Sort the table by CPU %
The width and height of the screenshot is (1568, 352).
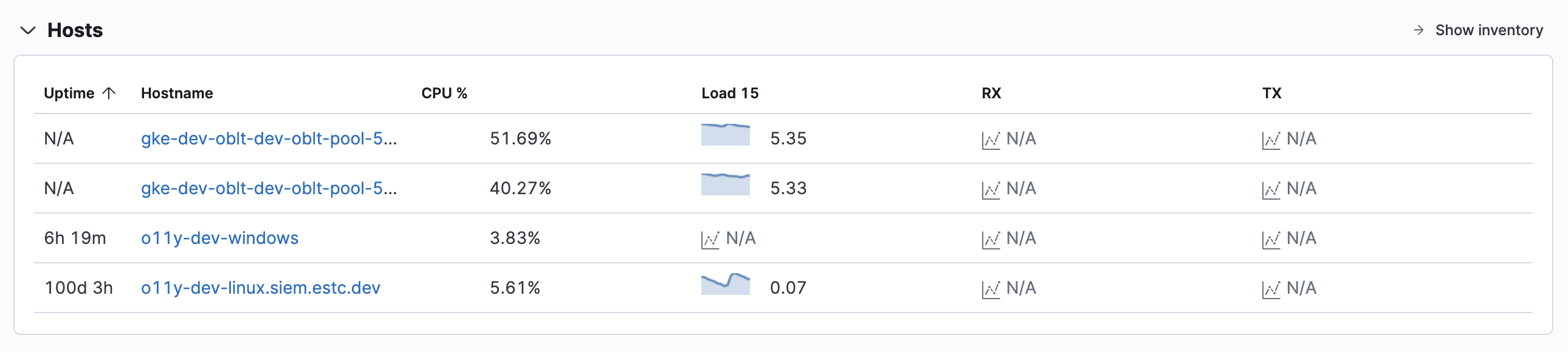445,93
